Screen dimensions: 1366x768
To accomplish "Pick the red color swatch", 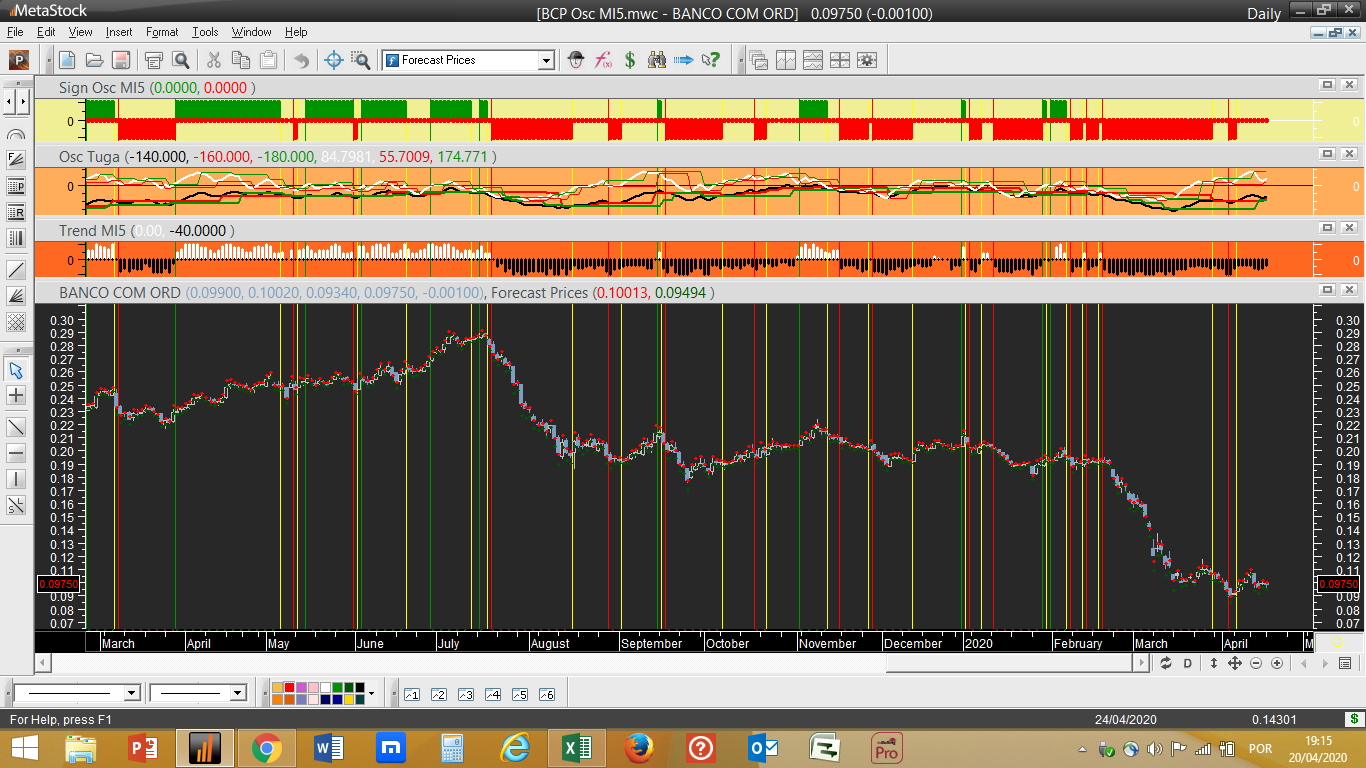I will pyautogui.click(x=289, y=687).
